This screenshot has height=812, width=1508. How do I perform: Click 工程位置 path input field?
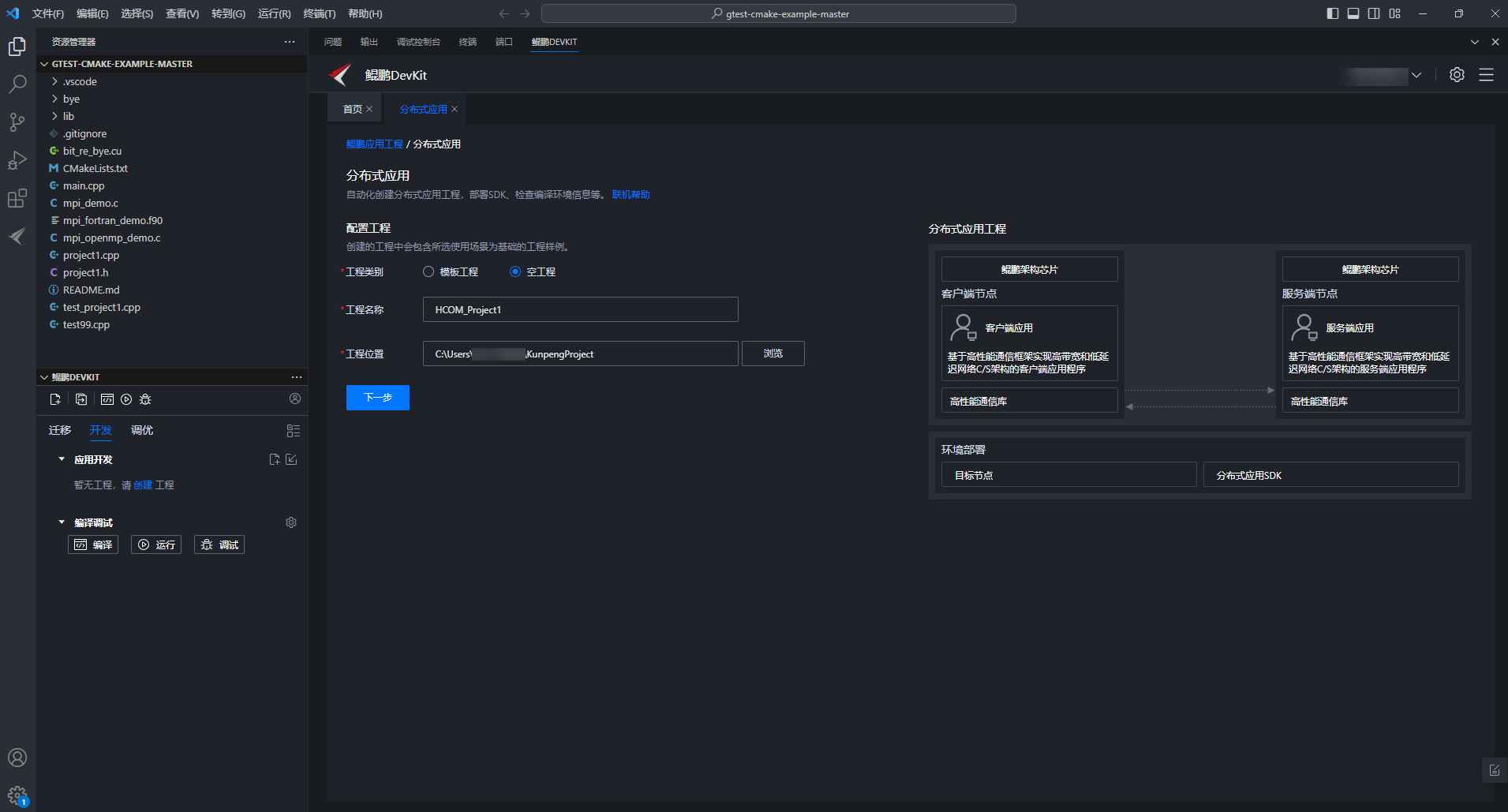581,354
